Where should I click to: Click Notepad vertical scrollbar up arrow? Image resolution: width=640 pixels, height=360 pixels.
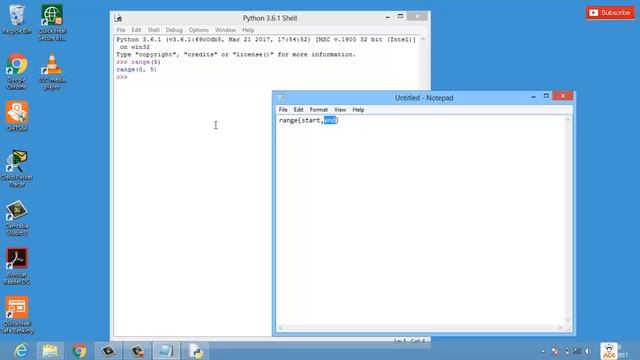coord(567,120)
